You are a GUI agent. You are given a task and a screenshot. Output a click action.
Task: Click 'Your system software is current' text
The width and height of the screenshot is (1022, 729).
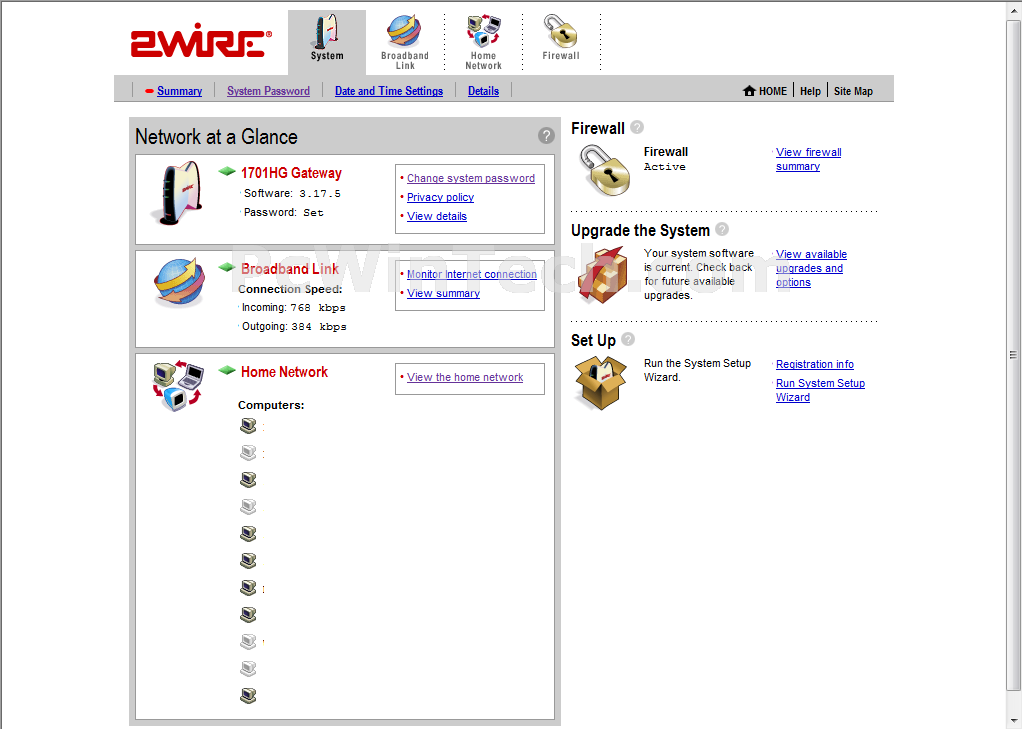click(699, 274)
